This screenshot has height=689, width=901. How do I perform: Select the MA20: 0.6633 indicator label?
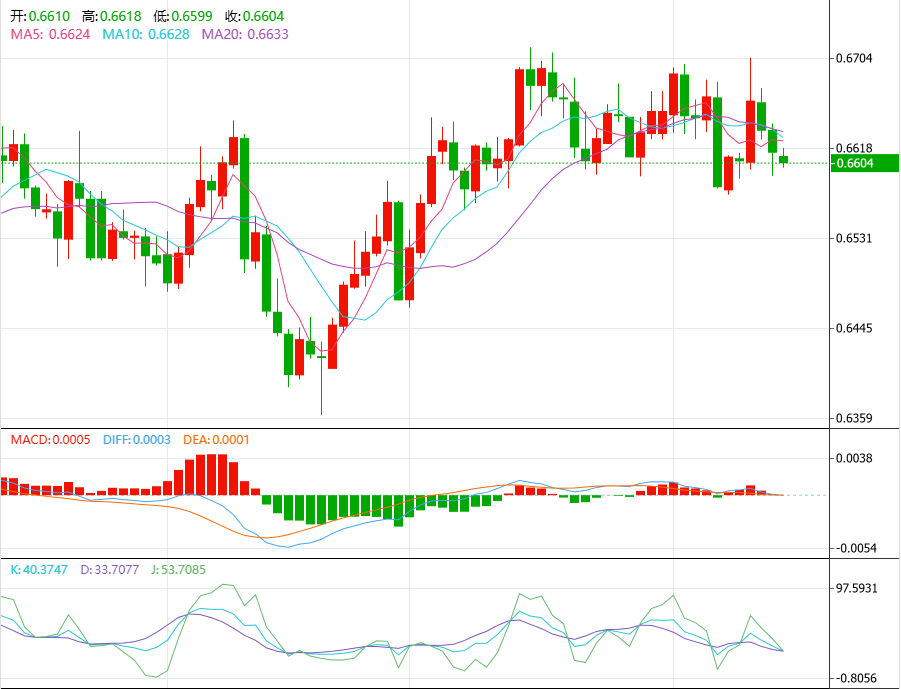click(x=245, y=34)
